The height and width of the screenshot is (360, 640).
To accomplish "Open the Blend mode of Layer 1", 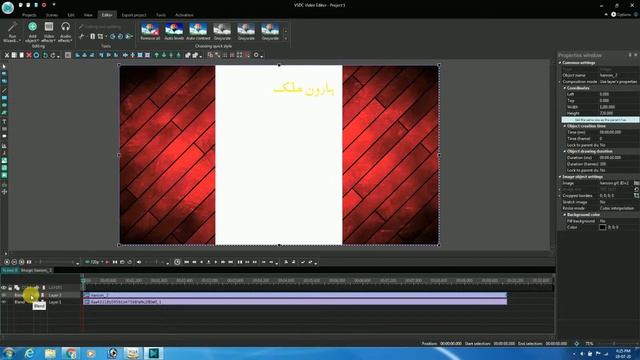I will pyautogui.click(x=20, y=302).
